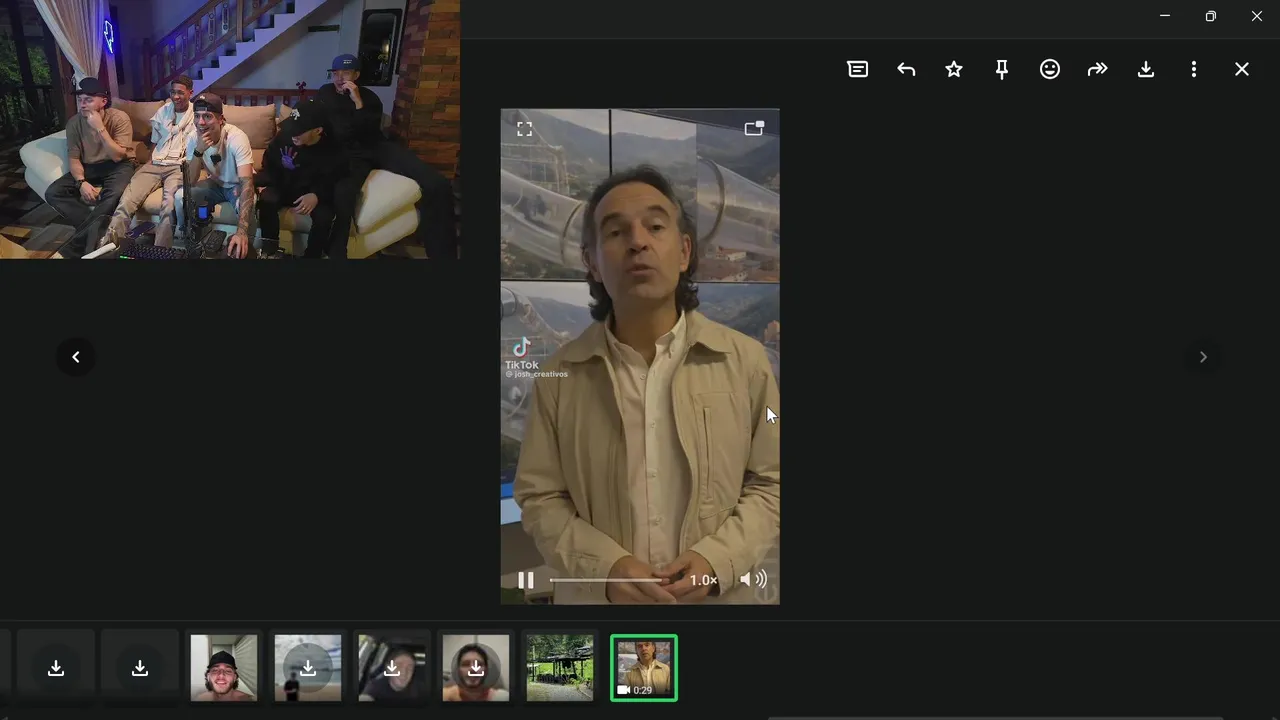Image resolution: width=1280 pixels, height=720 pixels.
Task: Download the close-up face thumbnail
Action: (476, 667)
